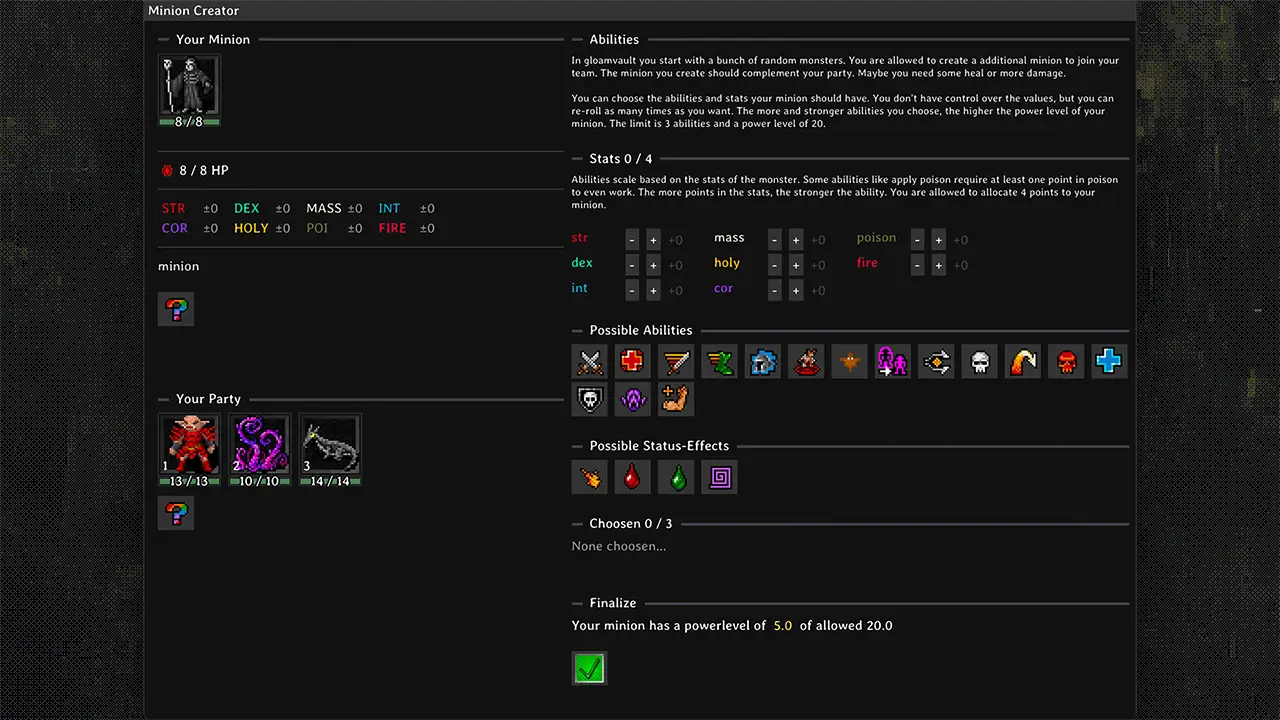Add the red blood drop status effect
Viewport: 1280px width, 720px height.
[x=632, y=477]
